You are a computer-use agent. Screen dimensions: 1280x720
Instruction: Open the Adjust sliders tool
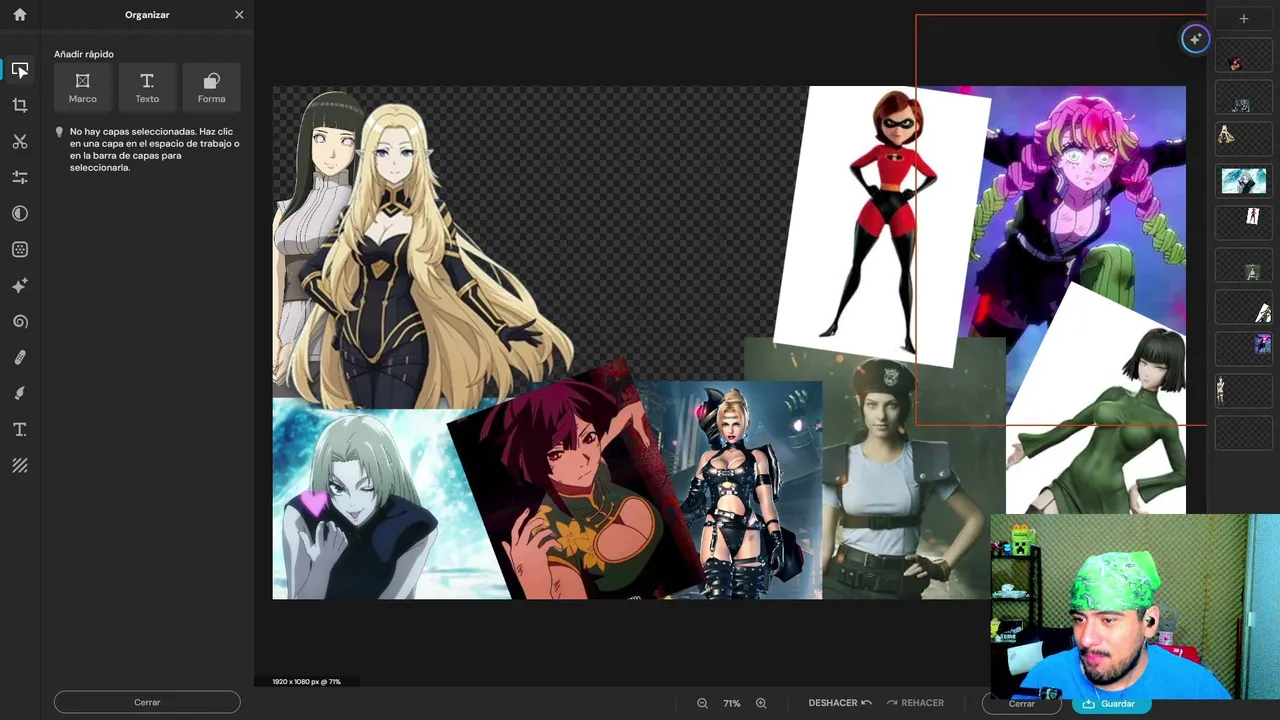(20, 177)
